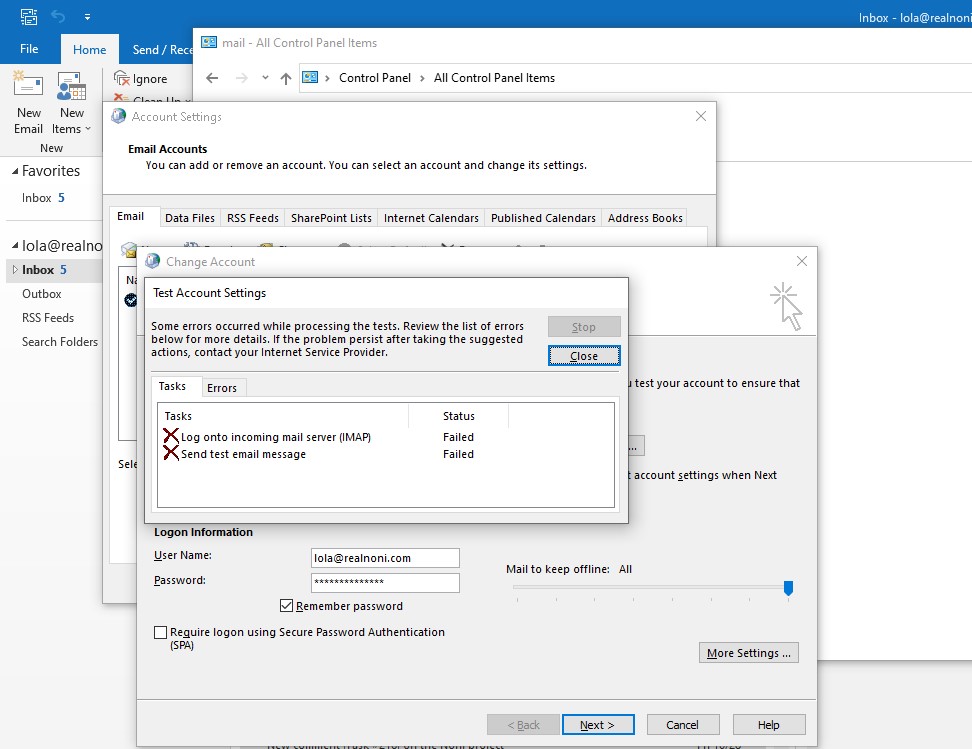Open the Published Calendars tab
The image size is (972, 749).
click(543, 218)
